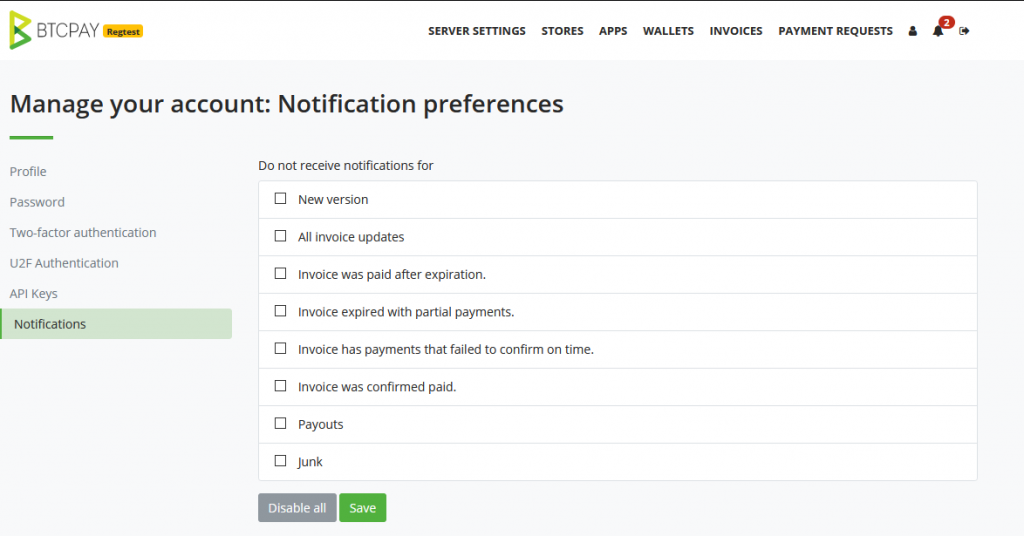1024x536 pixels.
Task: Click the Disable all button
Action: [x=297, y=508]
